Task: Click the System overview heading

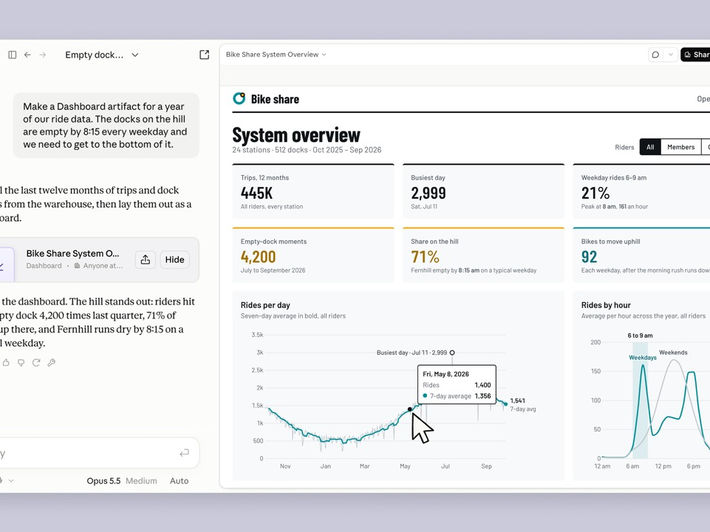Action: pyautogui.click(x=296, y=135)
